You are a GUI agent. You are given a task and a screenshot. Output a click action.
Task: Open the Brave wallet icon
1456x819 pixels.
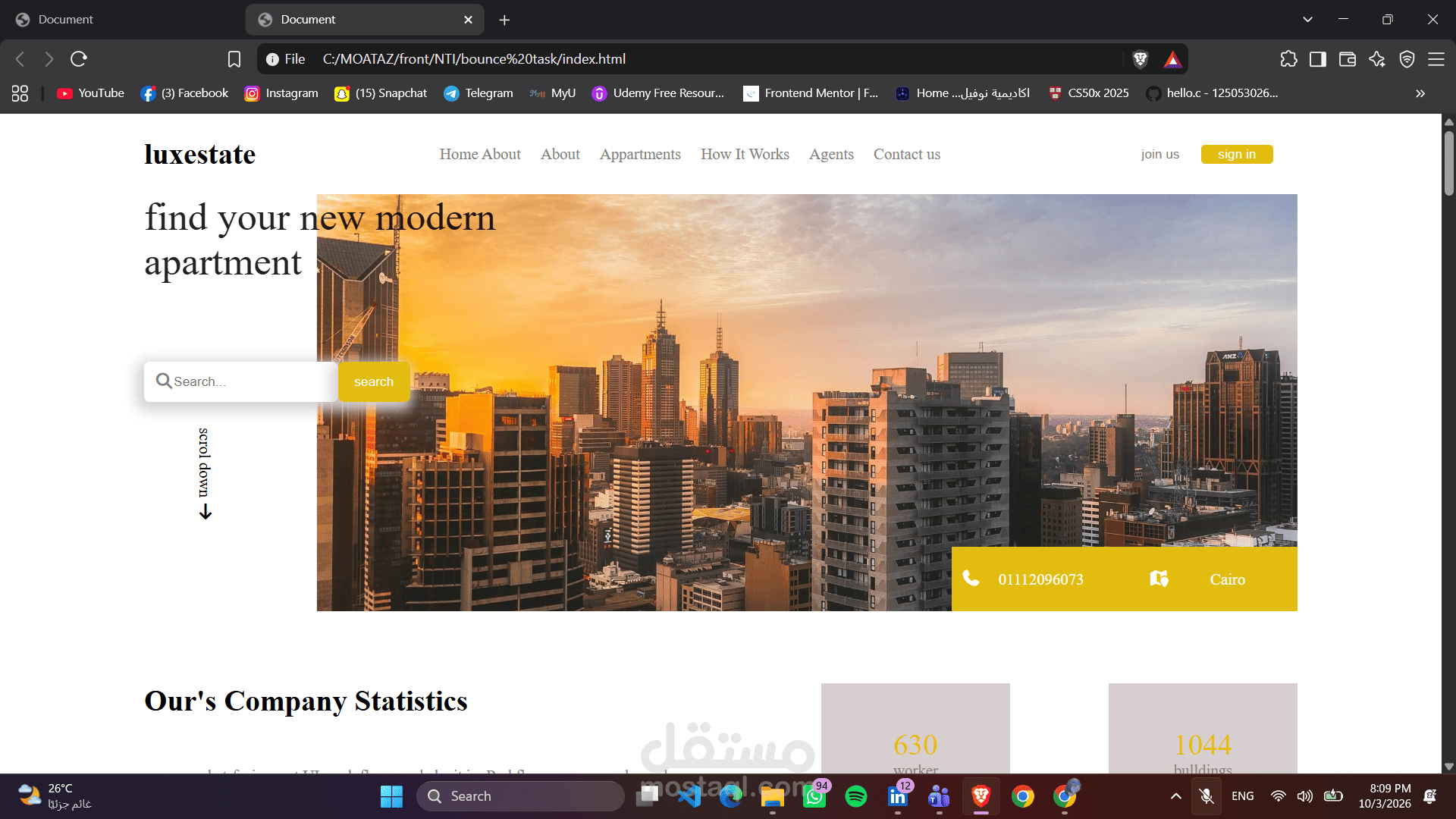pos(1348,59)
